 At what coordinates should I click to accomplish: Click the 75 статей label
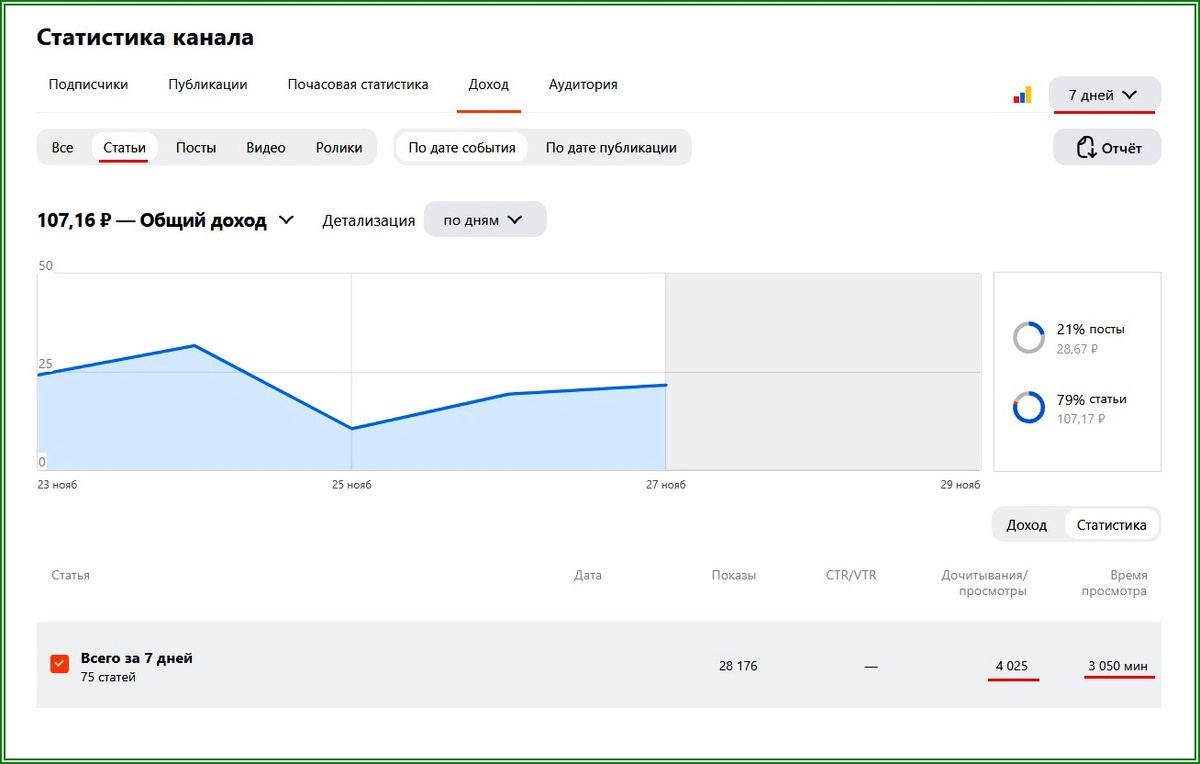[x=108, y=677]
